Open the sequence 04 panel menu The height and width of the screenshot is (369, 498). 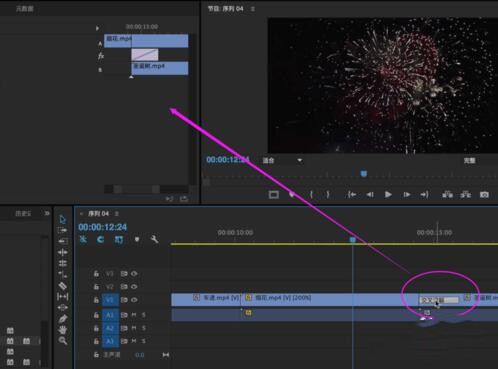(117, 214)
